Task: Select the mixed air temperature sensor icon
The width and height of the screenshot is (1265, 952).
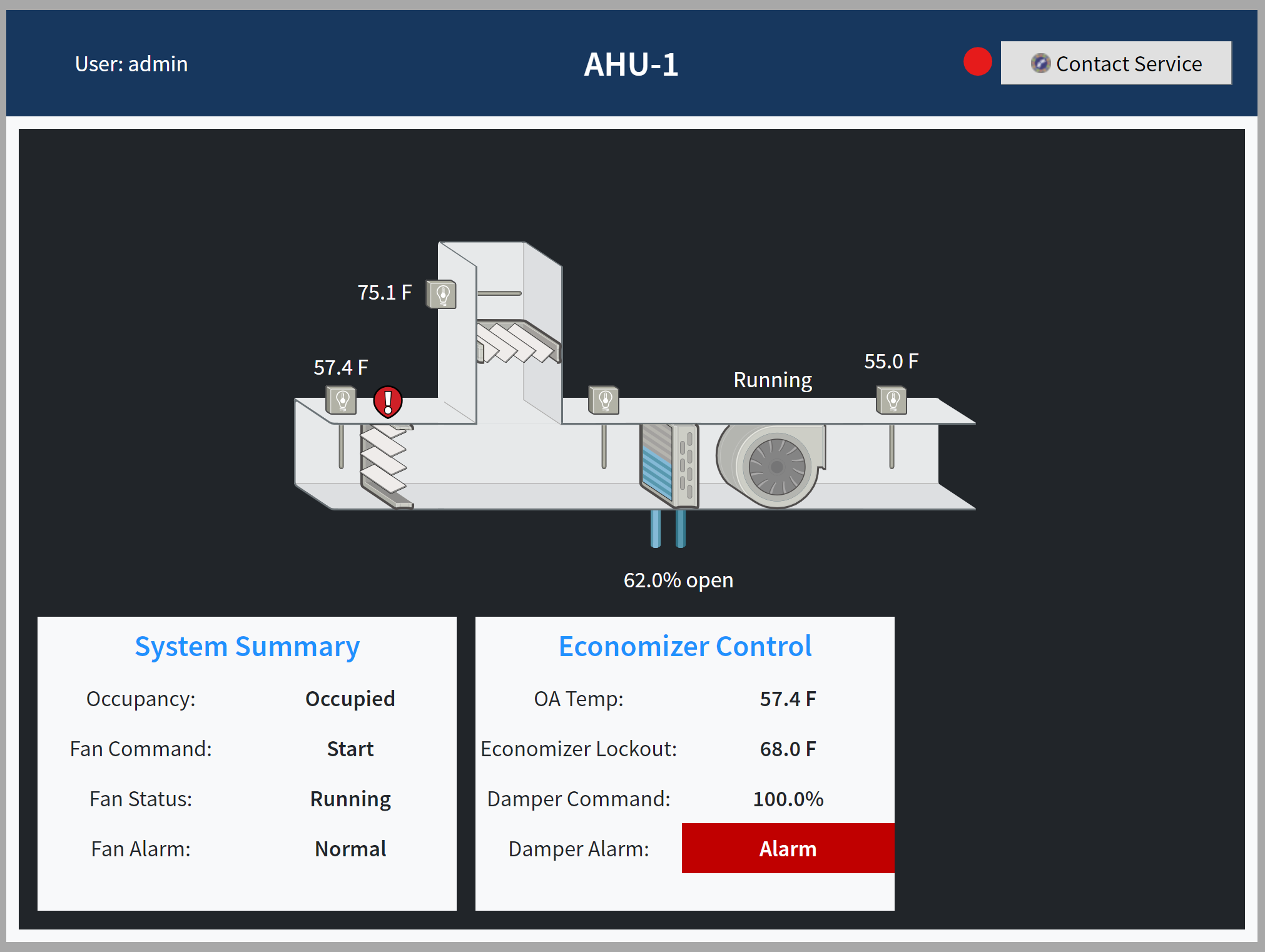Action: pyautogui.click(x=604, y=400)
